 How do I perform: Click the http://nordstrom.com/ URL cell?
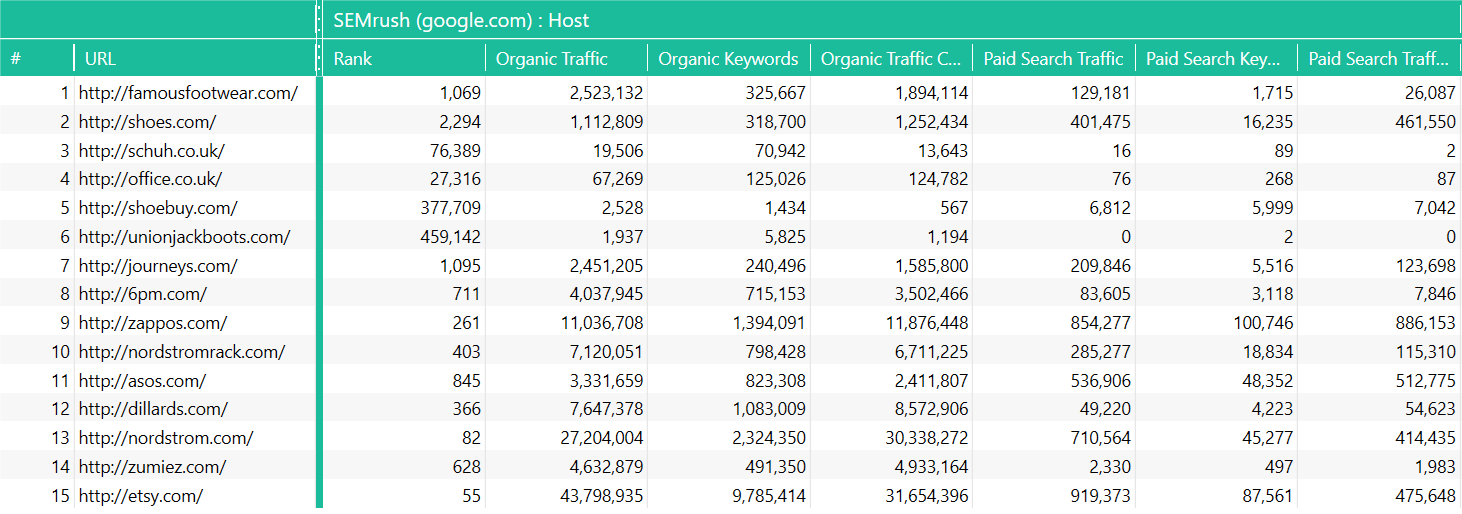coord(166,438)
